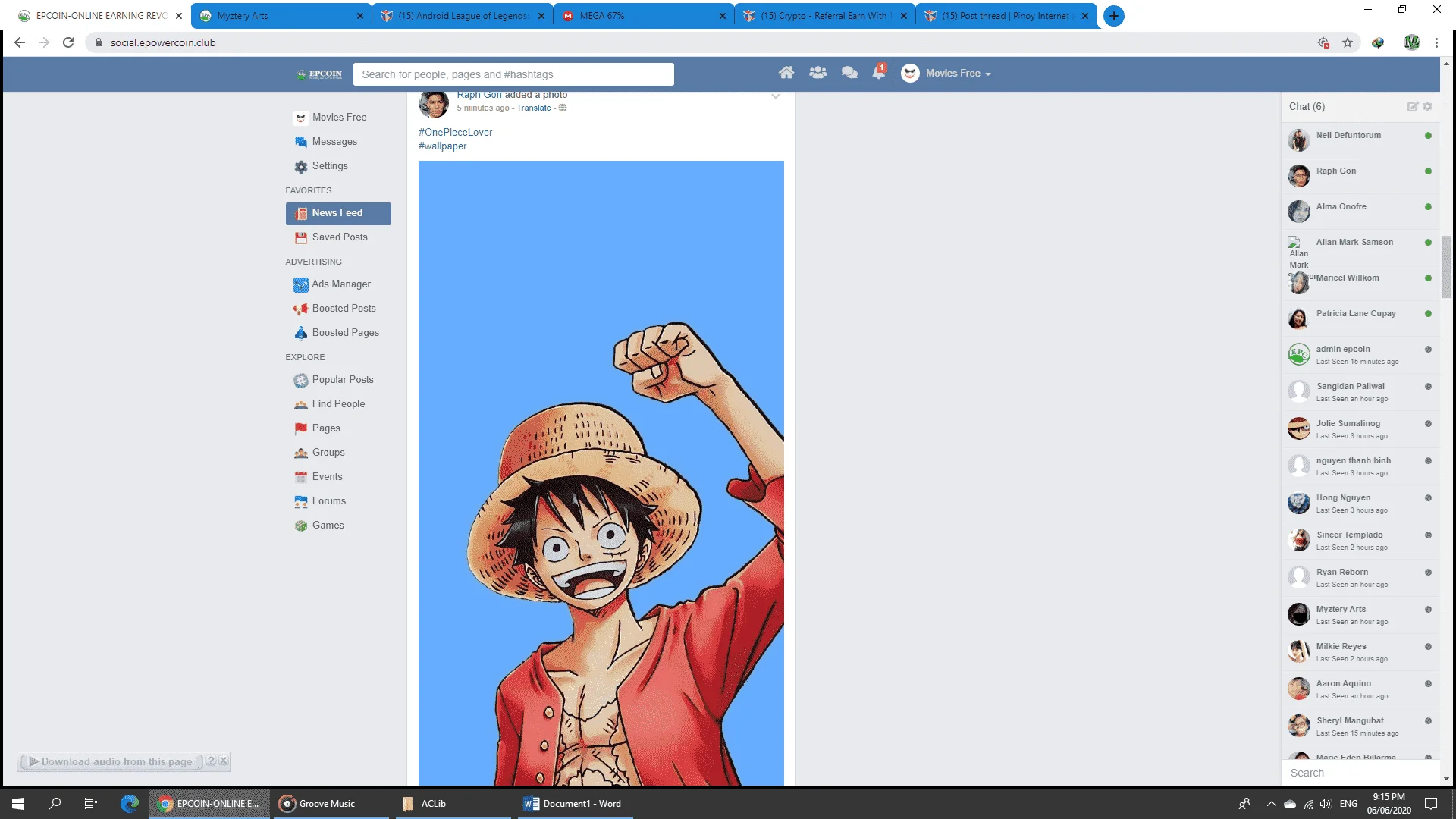Viewport: 1456px width, 819px height.
Task: Open a new browser tab
Action: click(x=1113, y=16)
